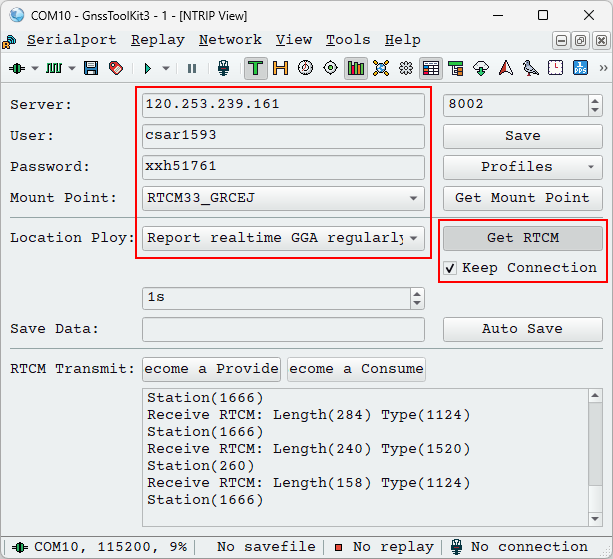Screen dimensions: 613x559
Task: Click the blue floppy disk save icon
Action: (91, 68)
